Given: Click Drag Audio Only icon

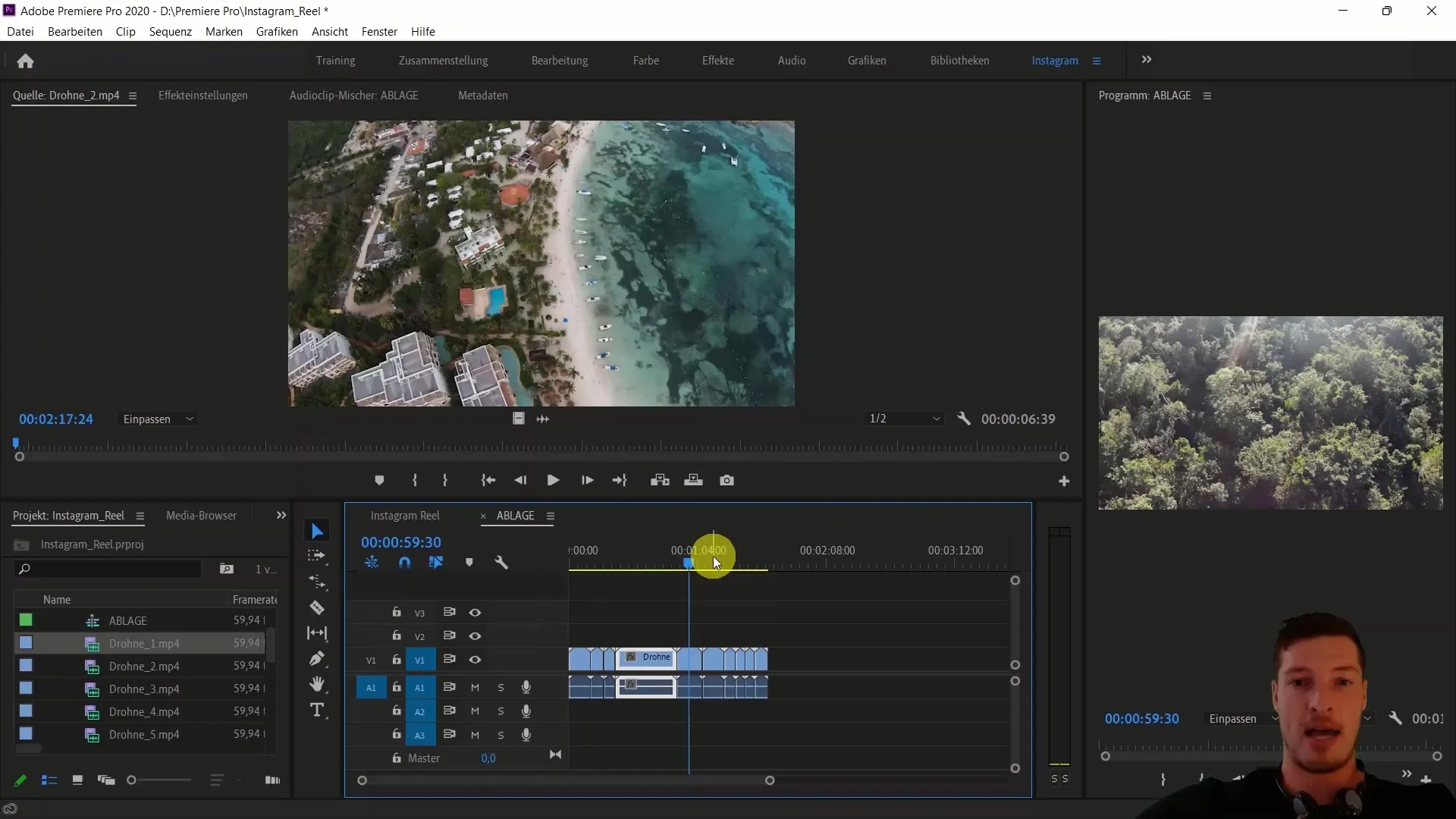Looking at the screenshot, I should (x=543, y=419).
